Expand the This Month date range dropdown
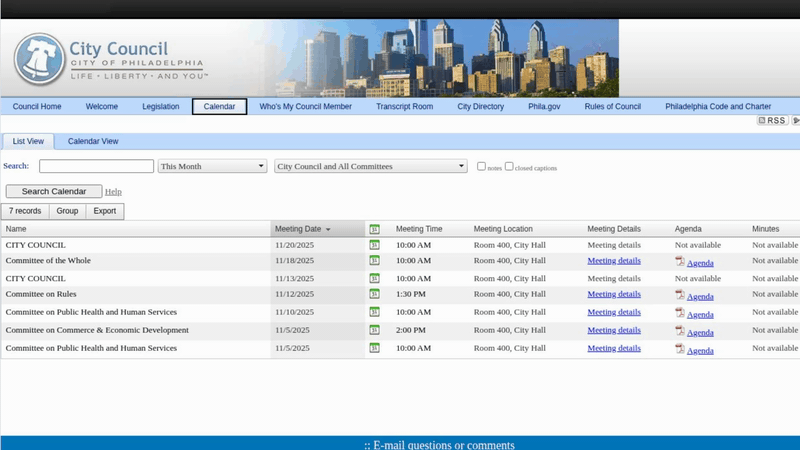The image size is (800, 450). [212, 167]
